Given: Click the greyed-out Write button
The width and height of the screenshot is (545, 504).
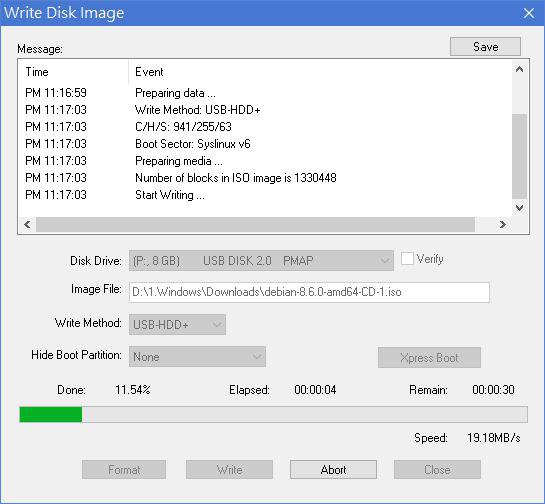Looking at the screenshot, I should 229,470.
